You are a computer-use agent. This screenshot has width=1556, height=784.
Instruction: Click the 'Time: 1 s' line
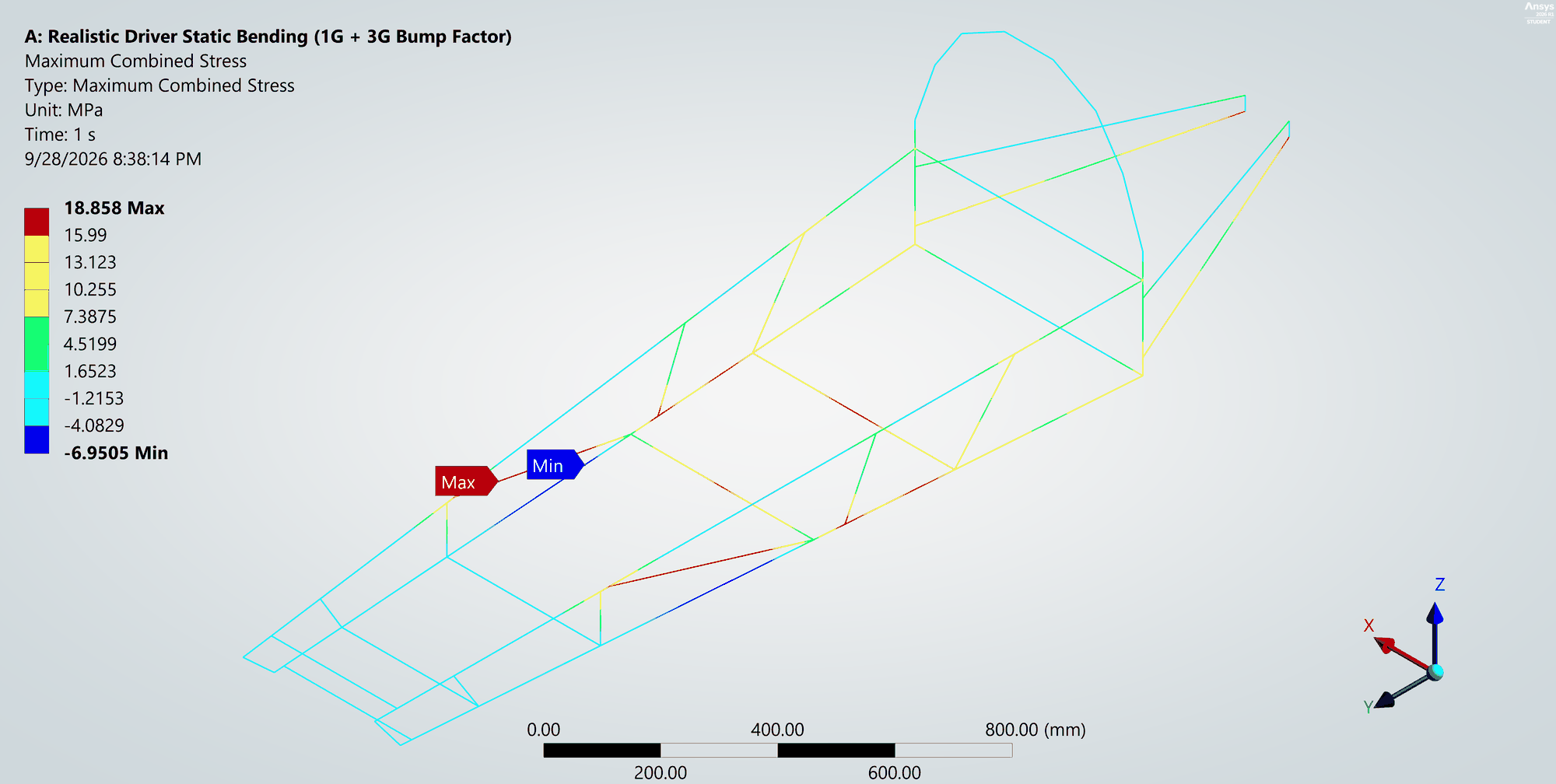pyautogui.click(x=60, y=135)
